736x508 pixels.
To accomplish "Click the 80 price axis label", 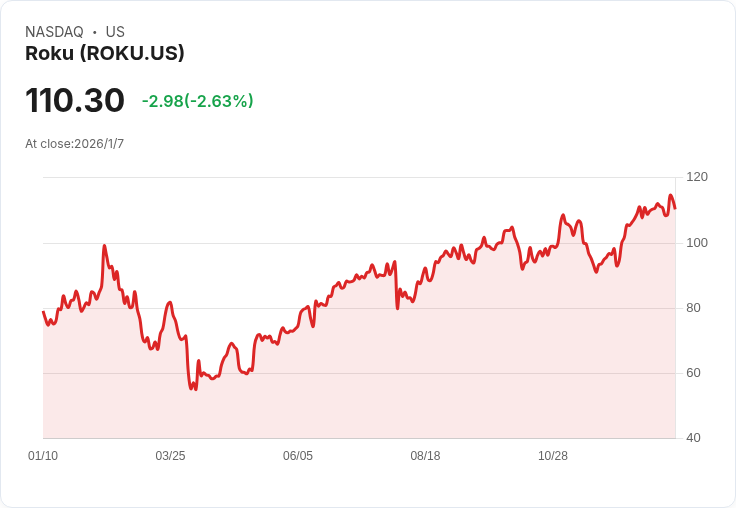I will [693, 308].
